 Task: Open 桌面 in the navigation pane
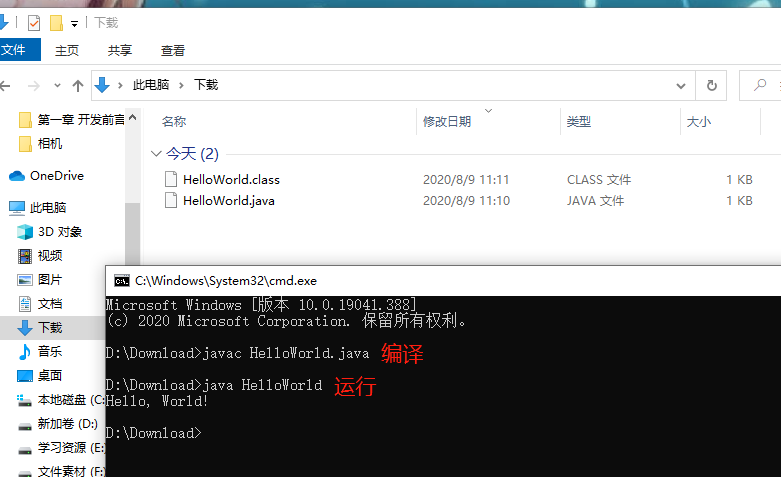[40, 375]
